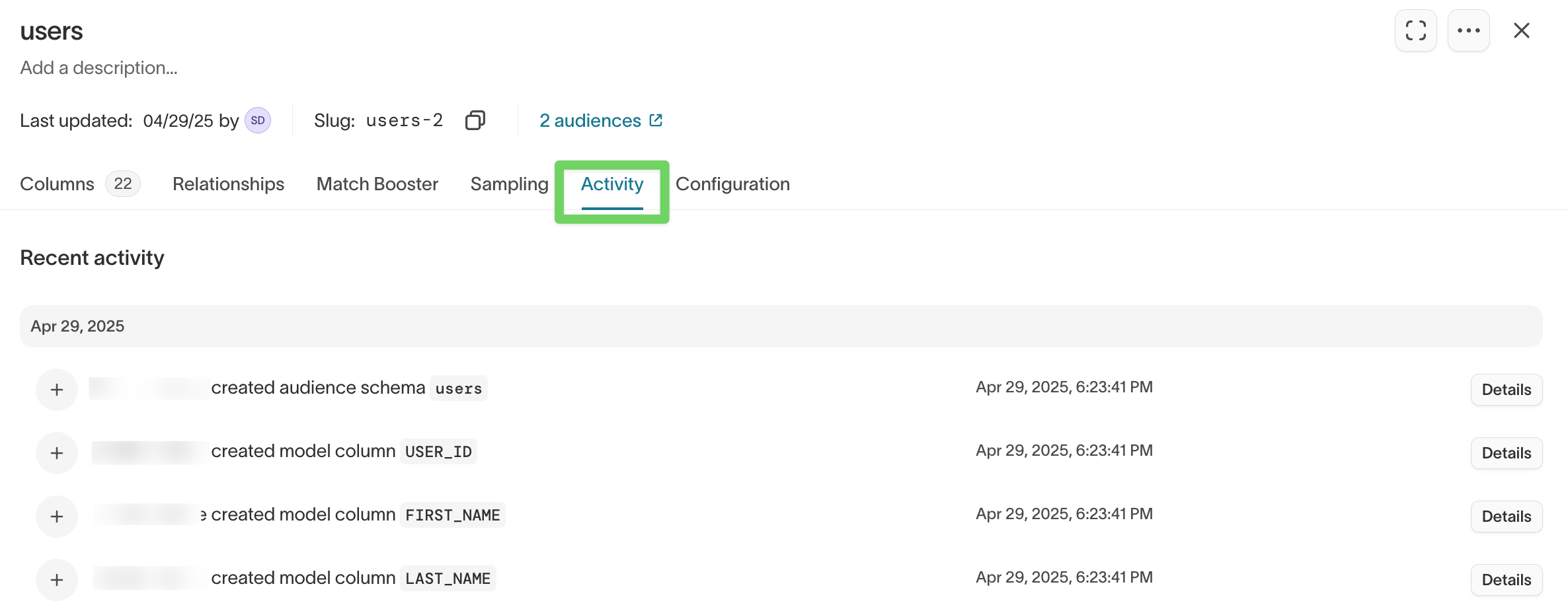This screenshot has height=609, width=1568.
Task: Open audiences via the external link icon
Action: pos(656,120)
